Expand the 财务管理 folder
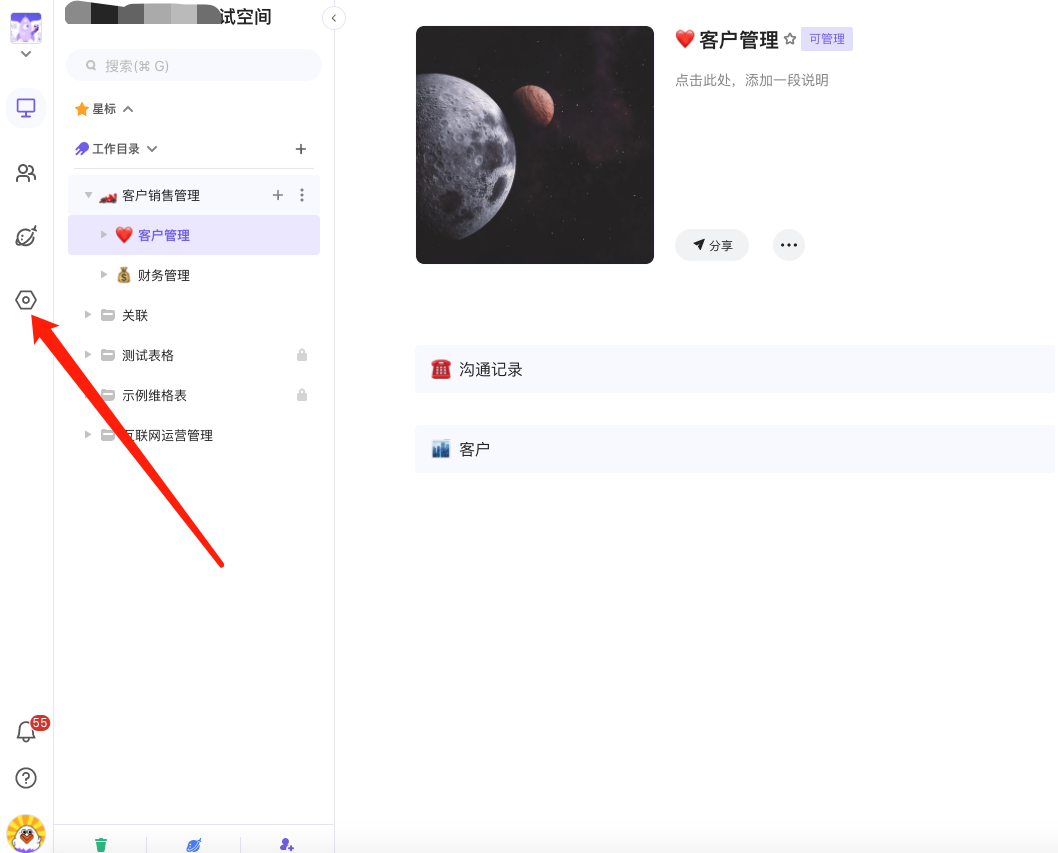The image size is (1058, 853). [103, 274]
